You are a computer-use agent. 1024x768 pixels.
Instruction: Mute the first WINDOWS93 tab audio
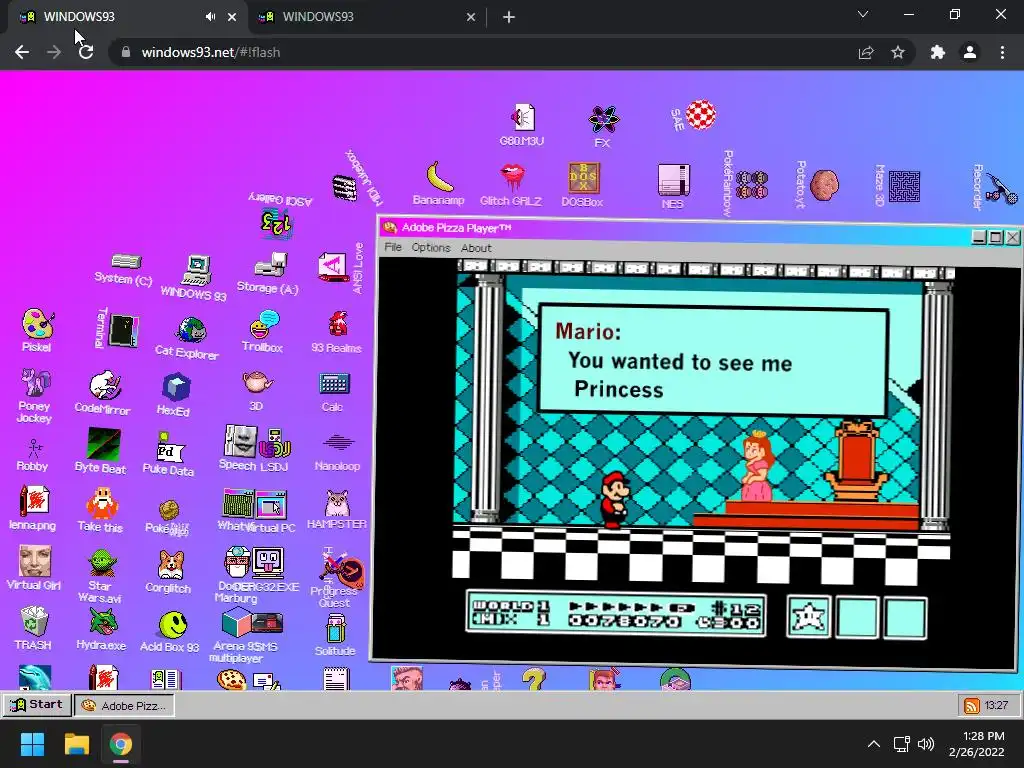pos(210,17)
